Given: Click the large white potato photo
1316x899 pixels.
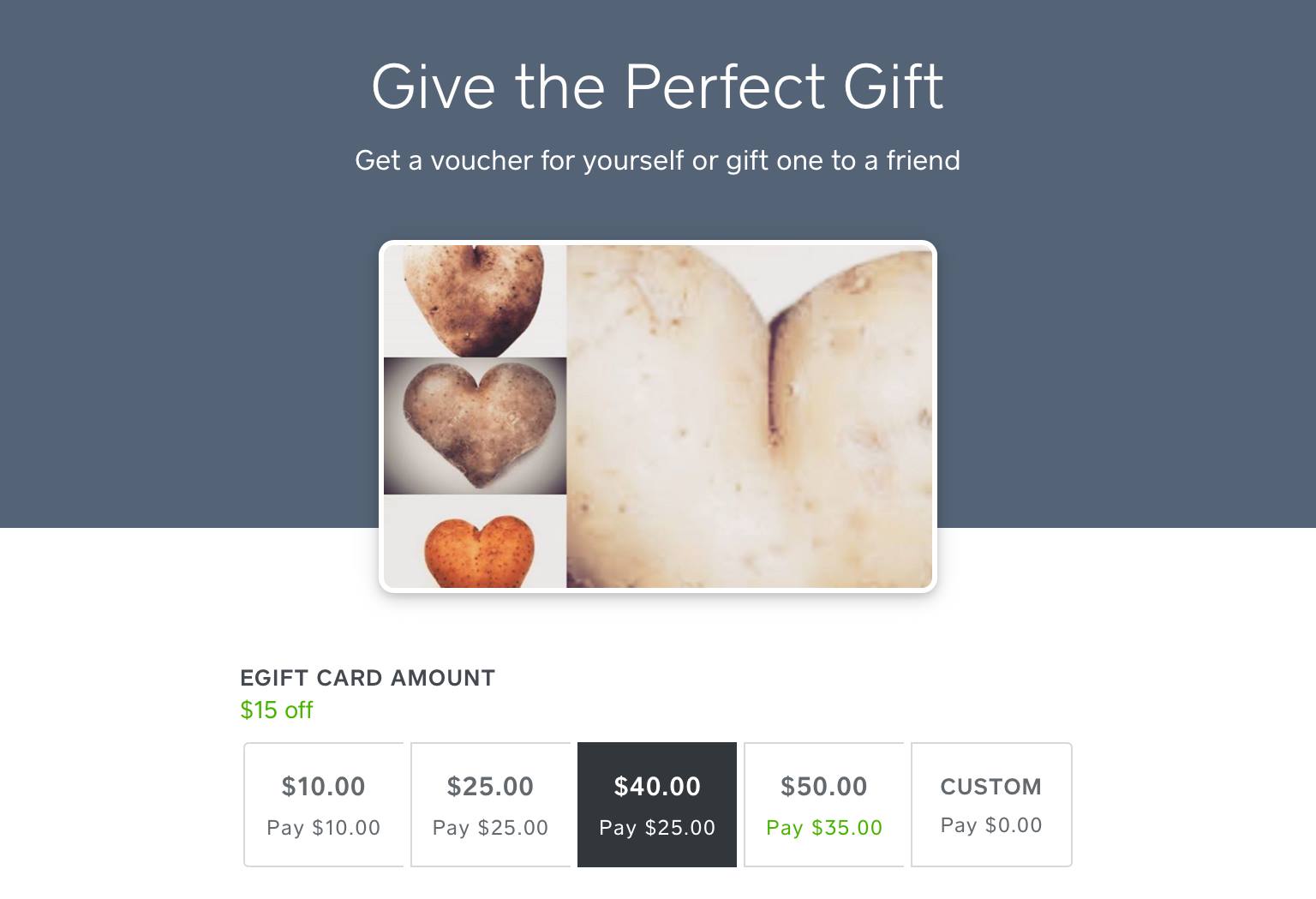Looking at the screenshot, I should 750,417.
